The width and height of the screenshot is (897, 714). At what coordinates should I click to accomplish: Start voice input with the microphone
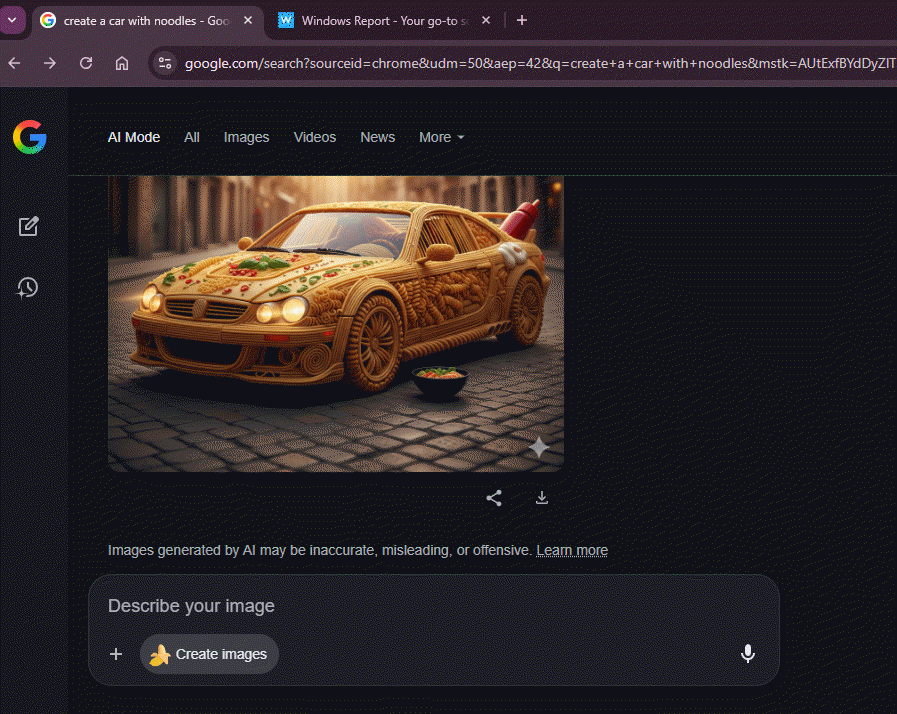[x=748, y=653]
